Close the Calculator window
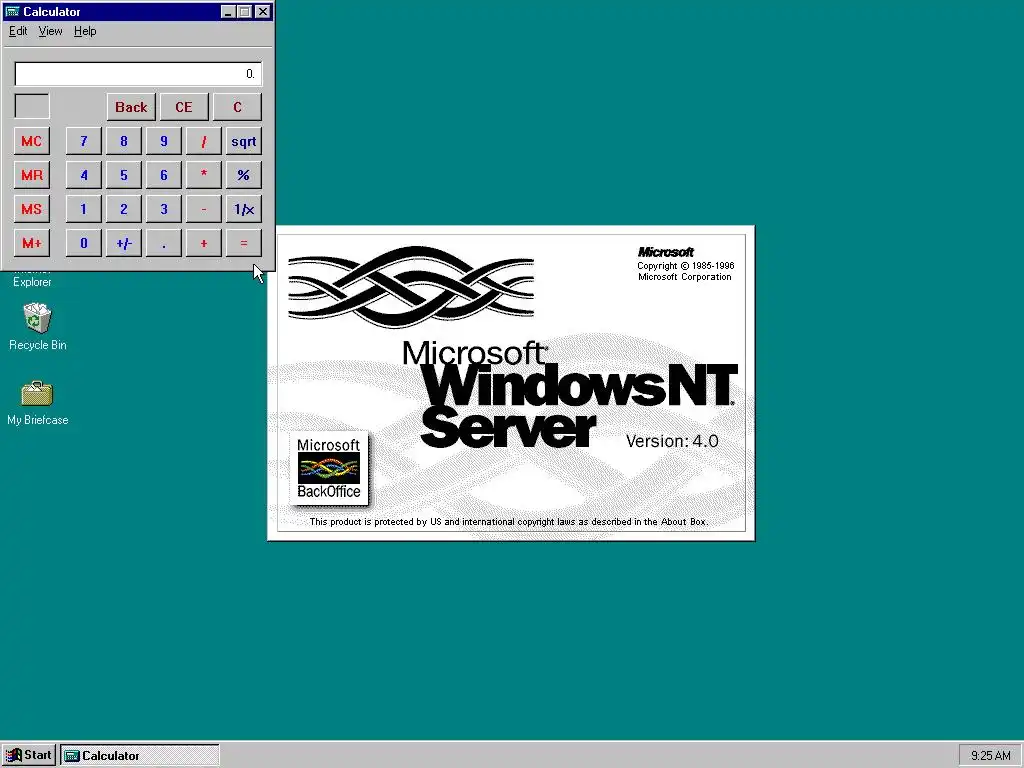 (263, 12)
